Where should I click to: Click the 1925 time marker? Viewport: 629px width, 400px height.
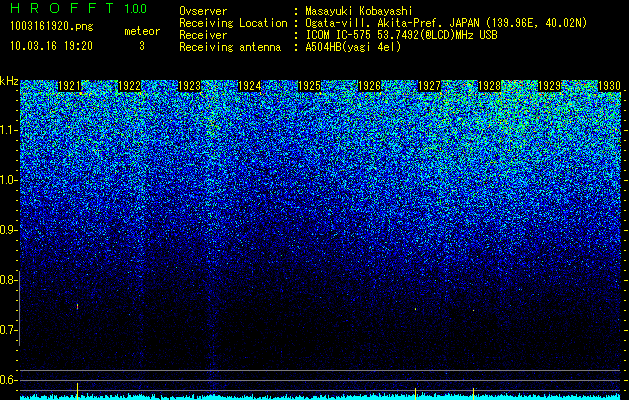click(309, 86)
